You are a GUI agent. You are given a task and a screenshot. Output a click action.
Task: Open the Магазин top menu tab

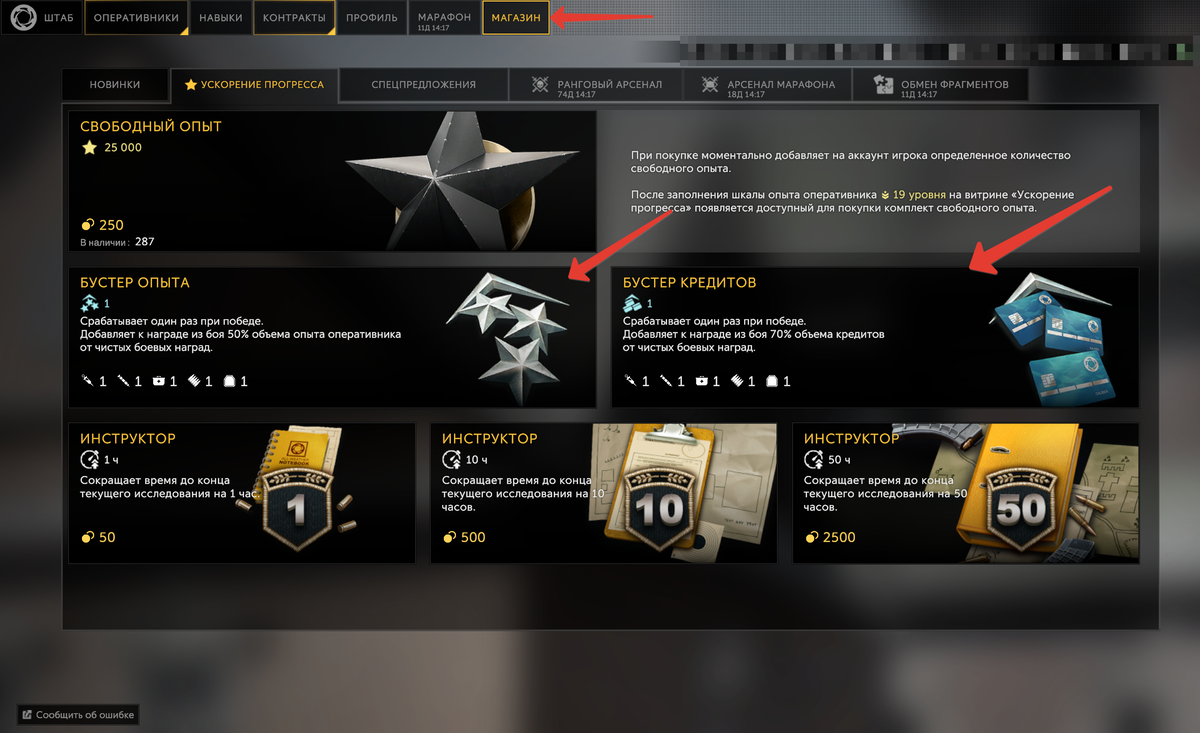click(516, 18)
